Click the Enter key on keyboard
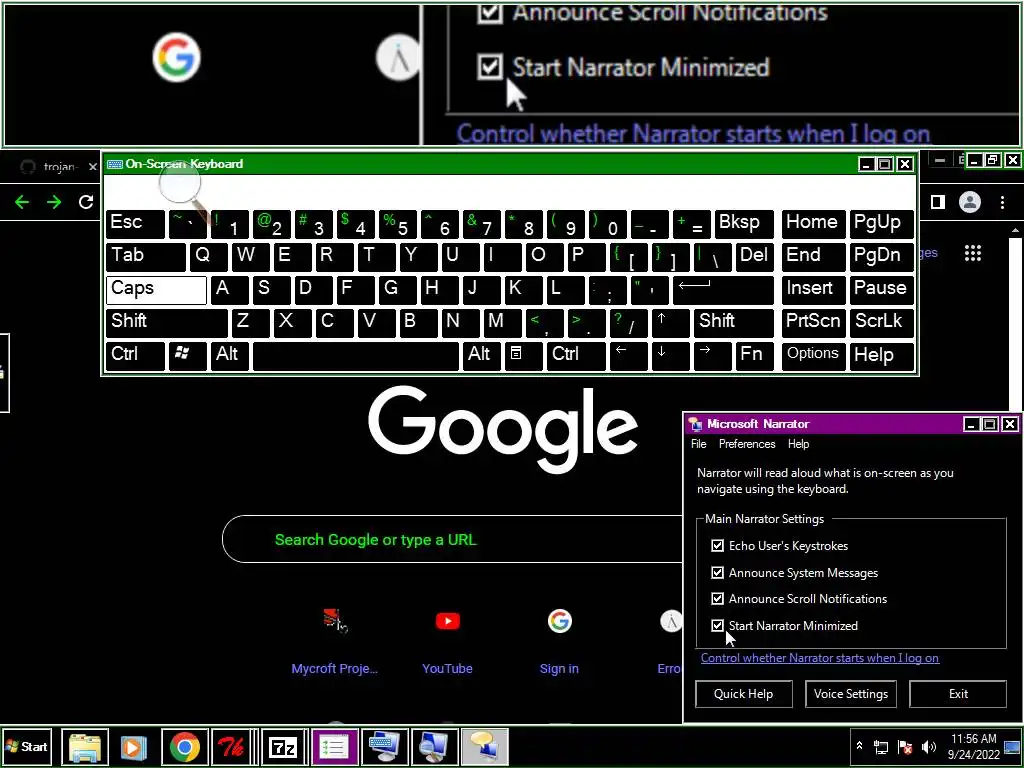The image size is (1024, 768). click(x=723, y=289)
